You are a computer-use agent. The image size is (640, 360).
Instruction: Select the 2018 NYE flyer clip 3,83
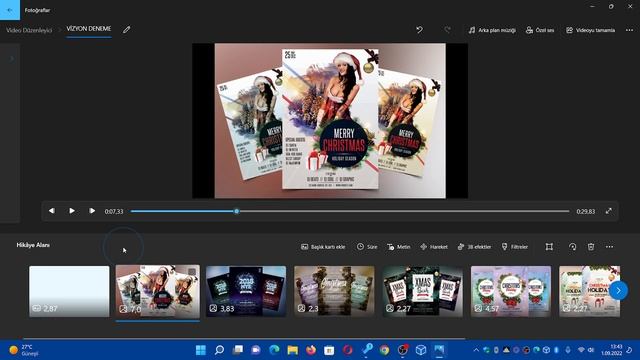pos(246,291)
